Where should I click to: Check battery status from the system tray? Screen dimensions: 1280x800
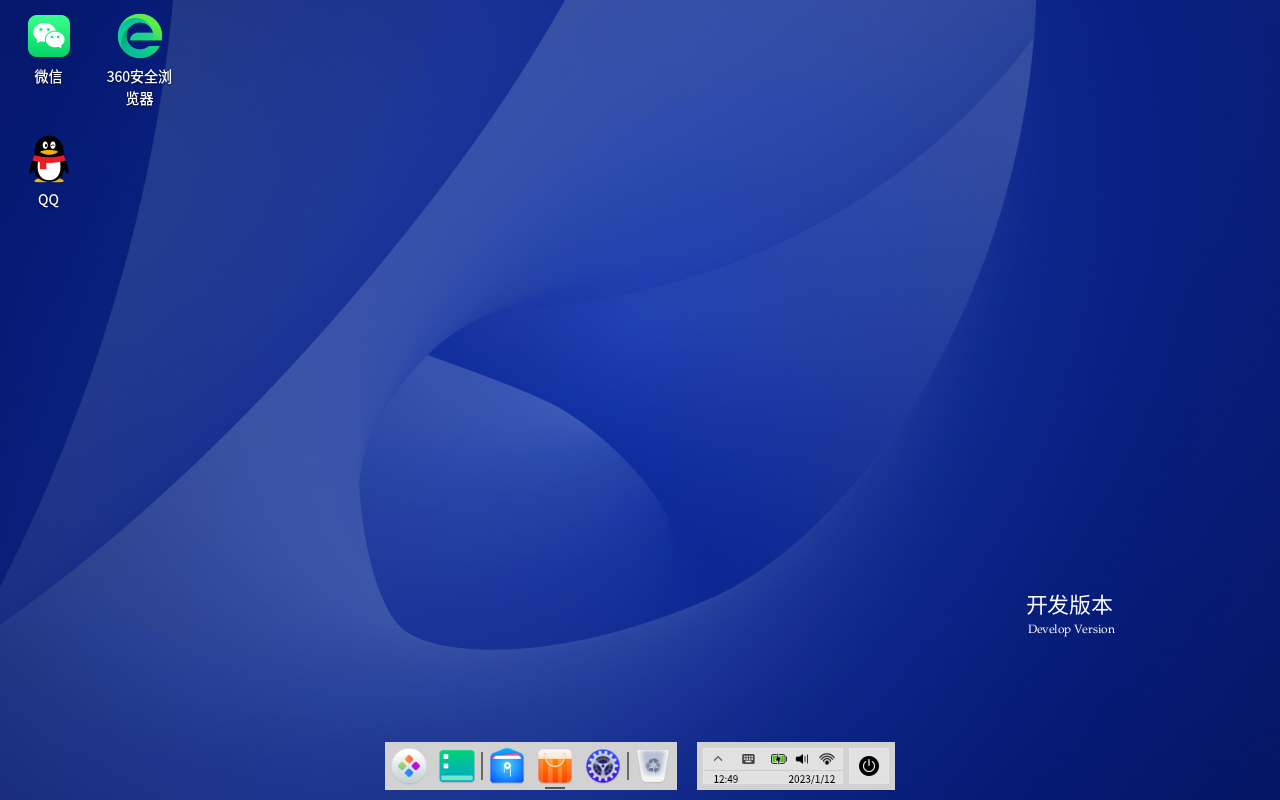(778, 759)
